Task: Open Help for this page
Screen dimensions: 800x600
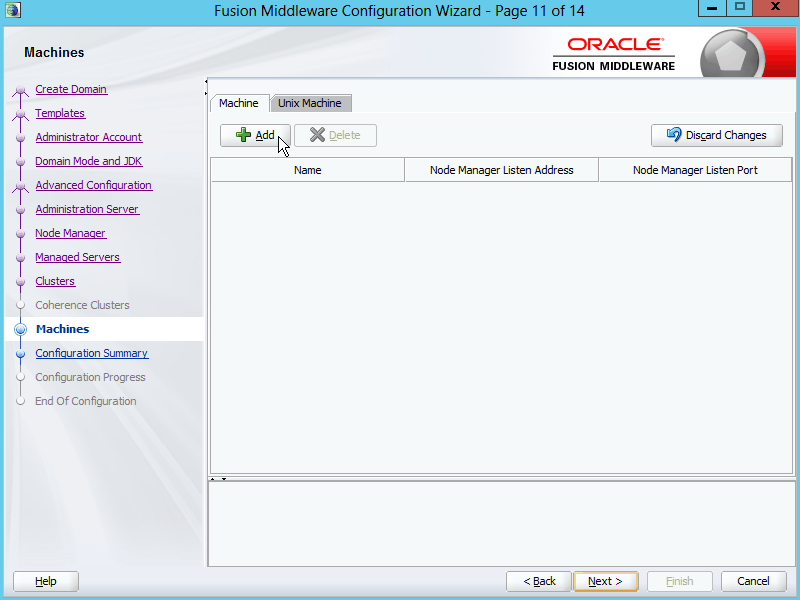Action: tap(46, 581)
